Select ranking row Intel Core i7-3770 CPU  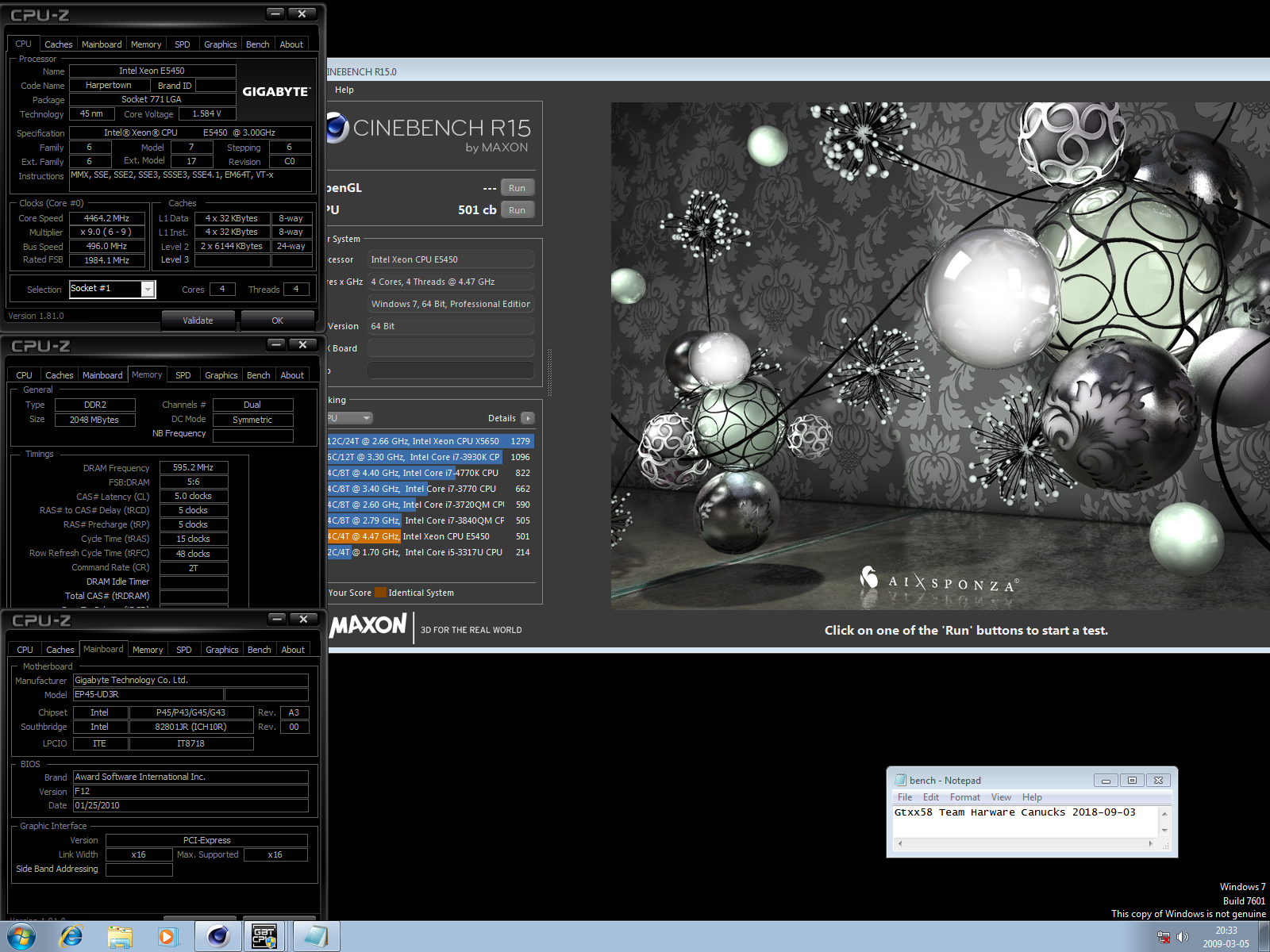tap(430, 489)
